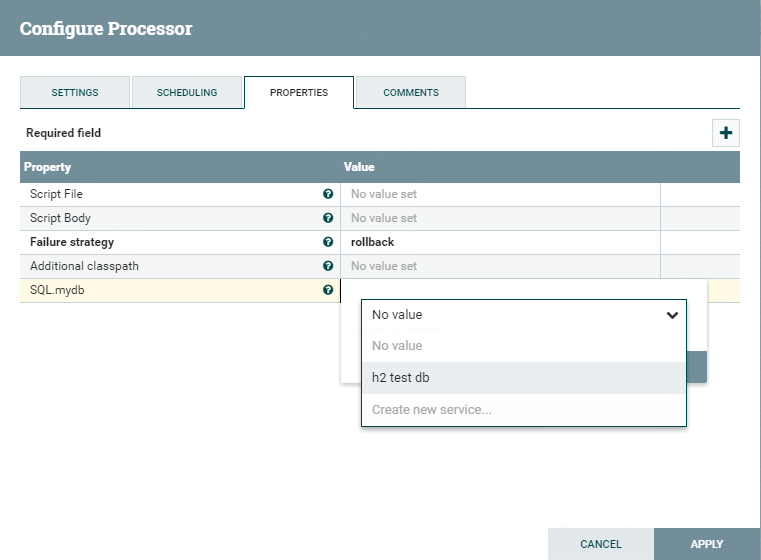Image resolution: width=761 pixels, height=560 pixels.
Task: Go to the Comments tab
Action: pos(411,92)
